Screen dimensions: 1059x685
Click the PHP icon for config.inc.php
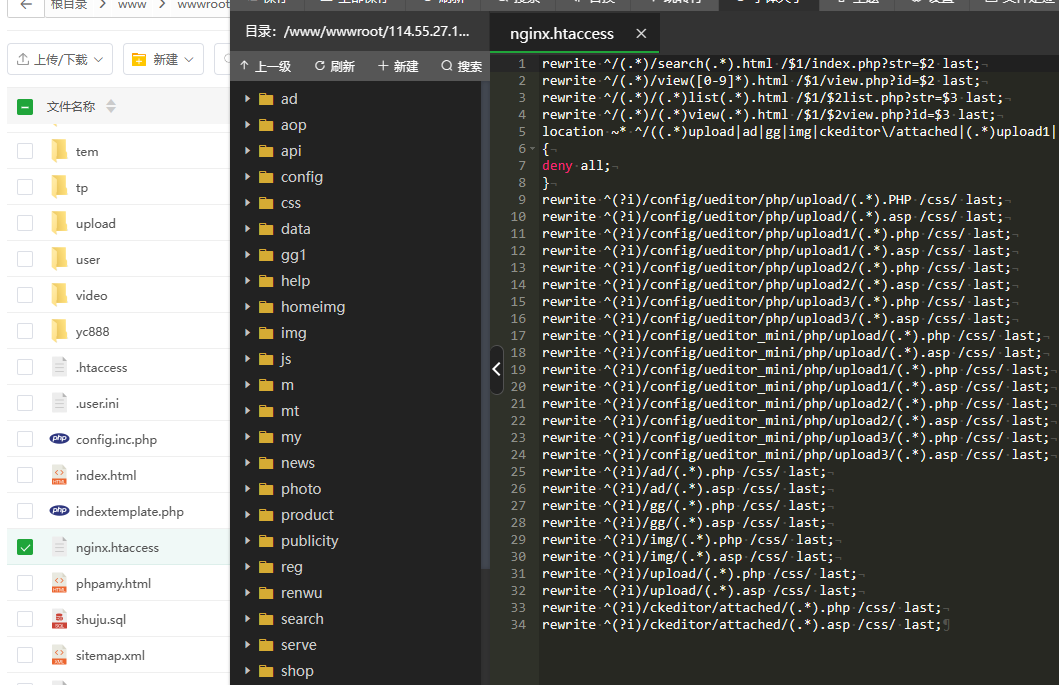point(59,439)
